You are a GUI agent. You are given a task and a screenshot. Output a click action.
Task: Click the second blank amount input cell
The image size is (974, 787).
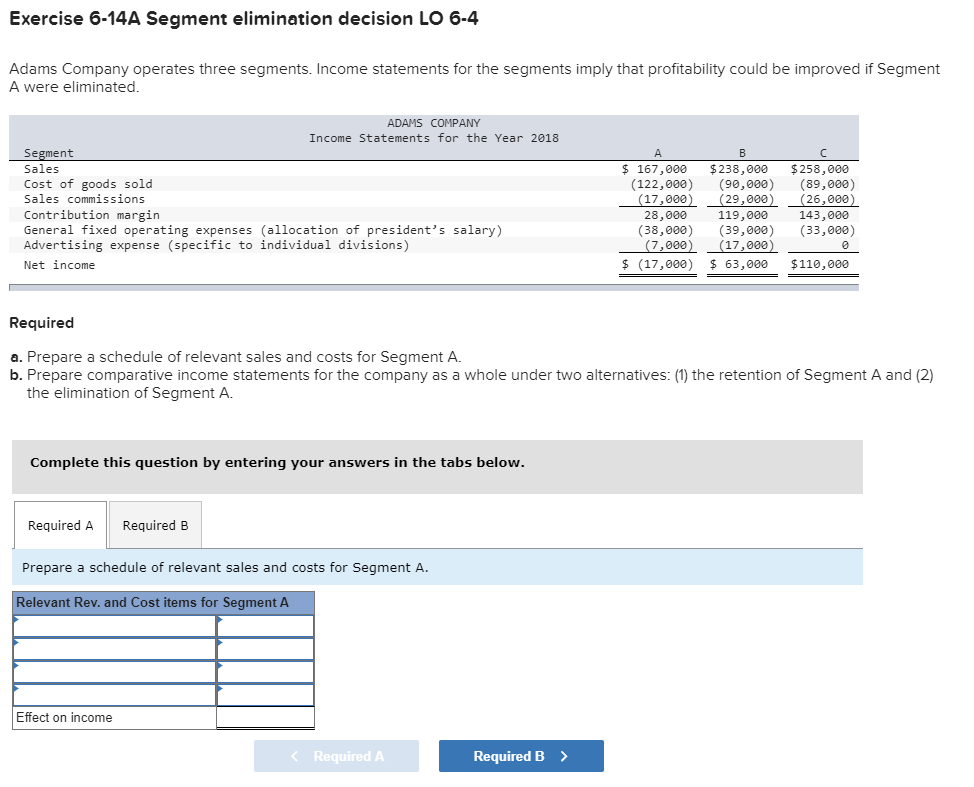tap(265, 650)
